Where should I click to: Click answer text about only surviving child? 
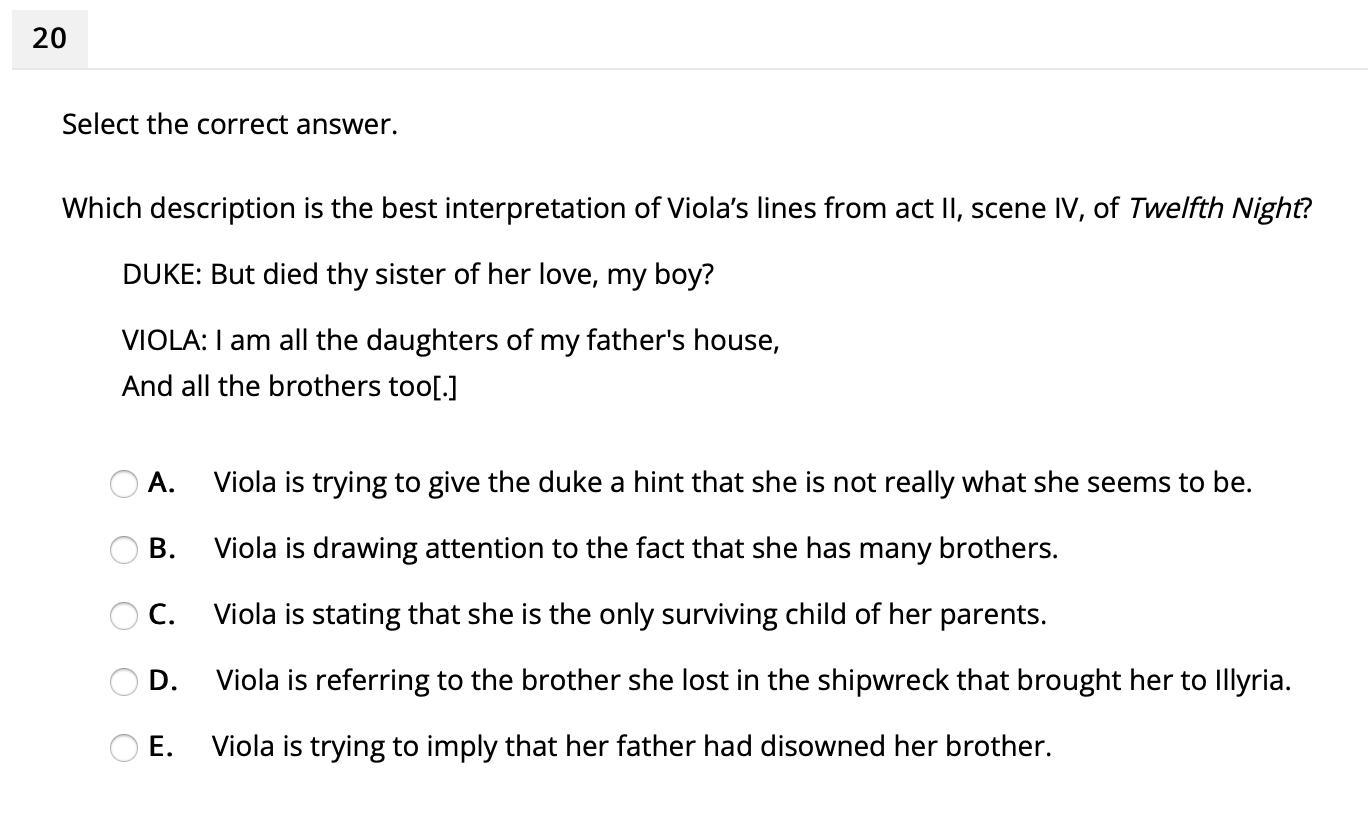click(630, 614)
